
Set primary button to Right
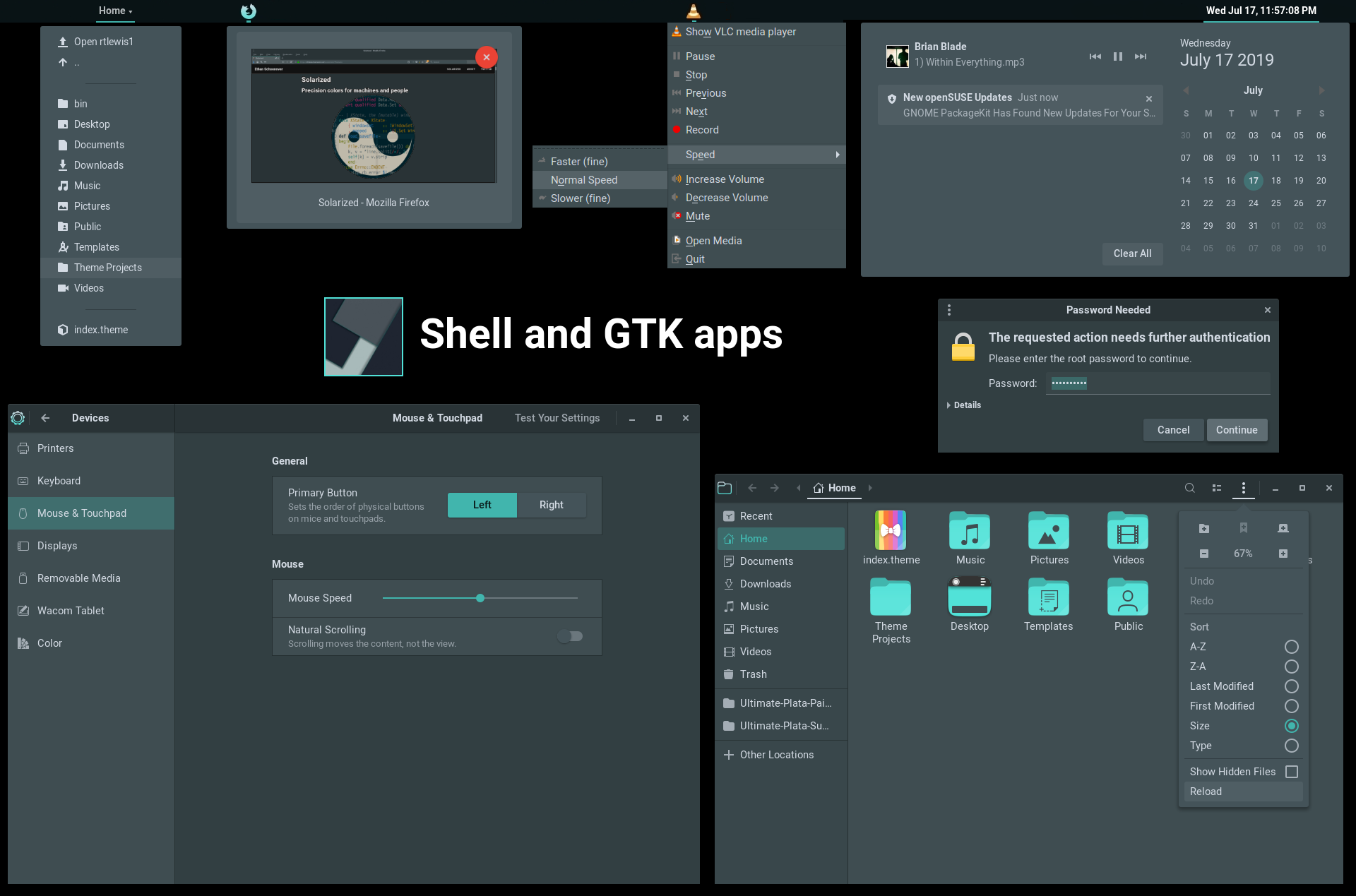pos(552,505)
